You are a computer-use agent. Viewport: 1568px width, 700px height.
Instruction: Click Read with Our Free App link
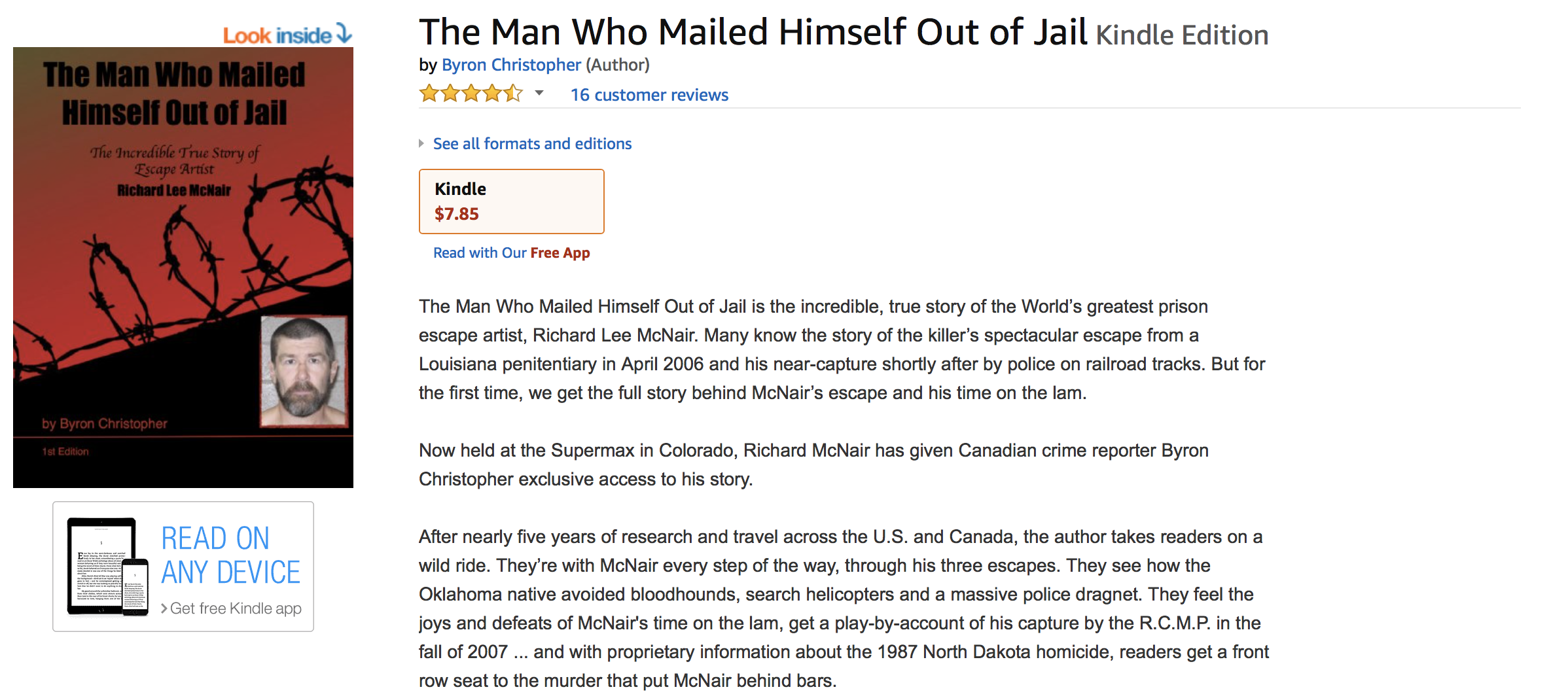(511, 253)
